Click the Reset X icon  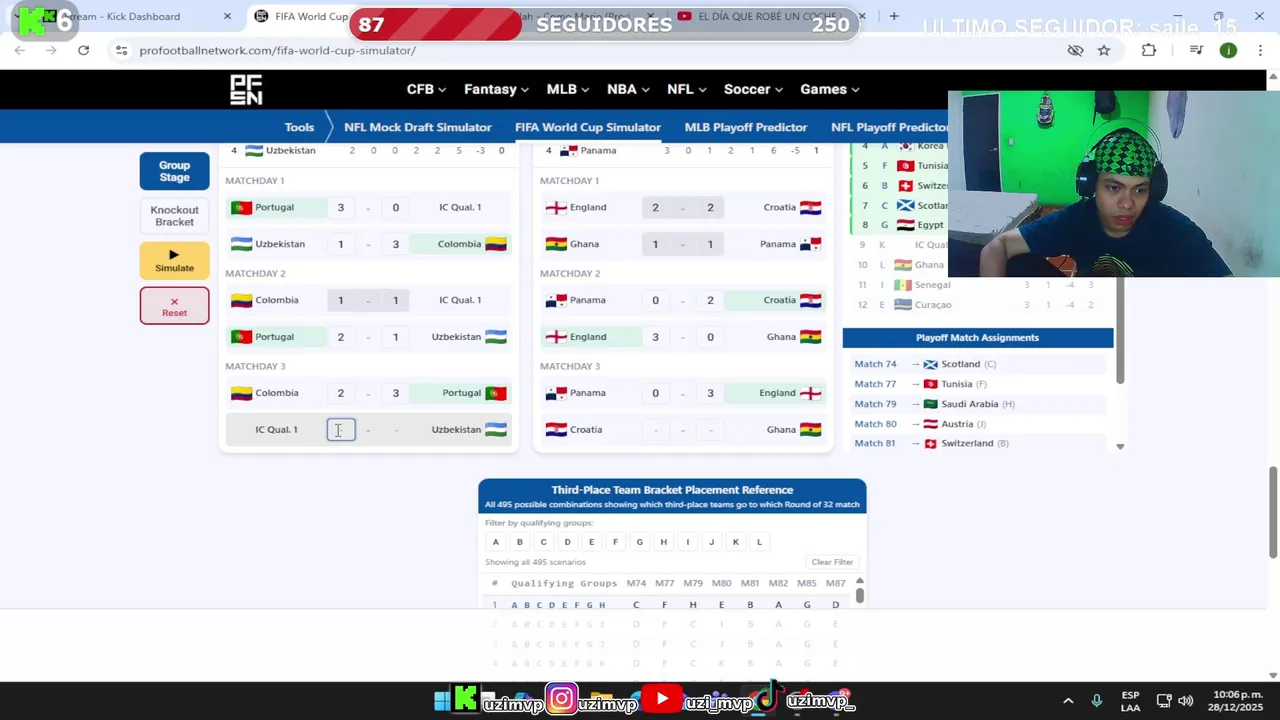coord(174,301)
